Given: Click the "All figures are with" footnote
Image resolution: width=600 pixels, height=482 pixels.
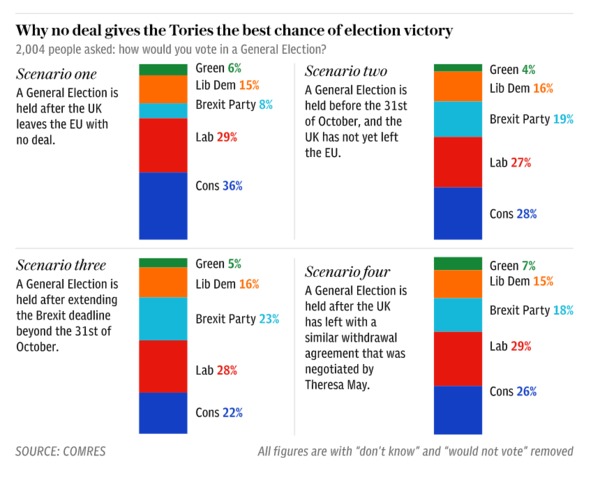Looking at the screenshot, I should point(415,452).
